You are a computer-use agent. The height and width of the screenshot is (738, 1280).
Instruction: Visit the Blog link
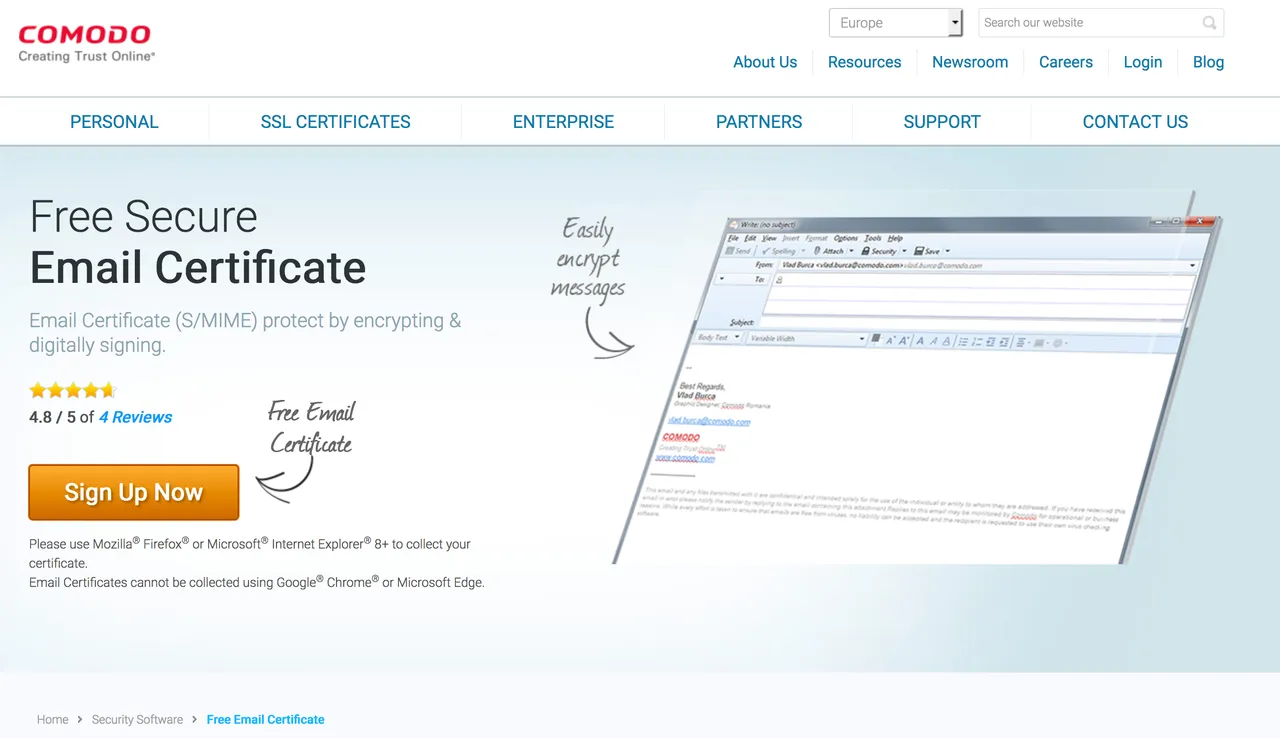[x=1208, y=62]
